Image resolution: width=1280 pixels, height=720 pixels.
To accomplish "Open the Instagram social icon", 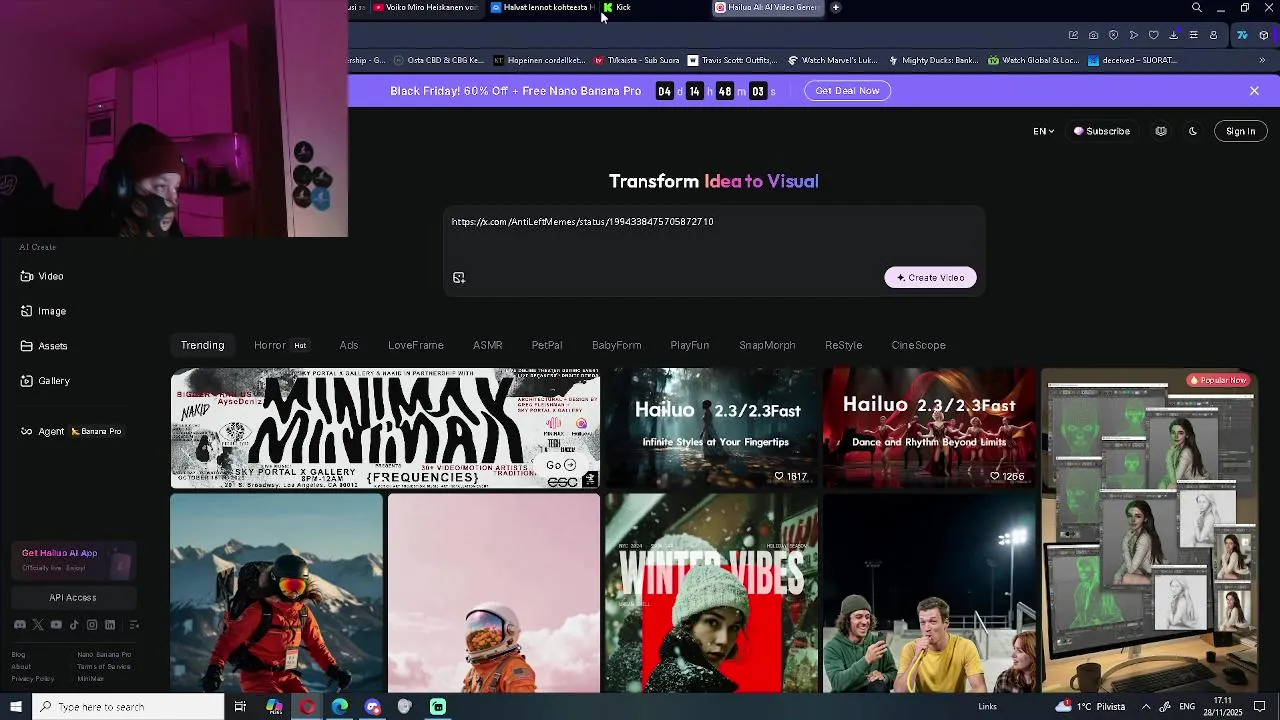I will coord(92,625).
